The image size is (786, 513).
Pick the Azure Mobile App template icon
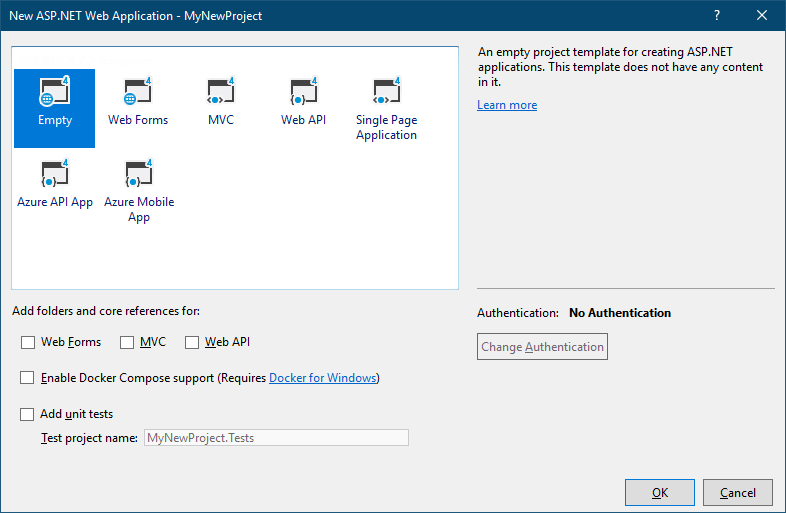pyautogui.click(x=138, y=174)
